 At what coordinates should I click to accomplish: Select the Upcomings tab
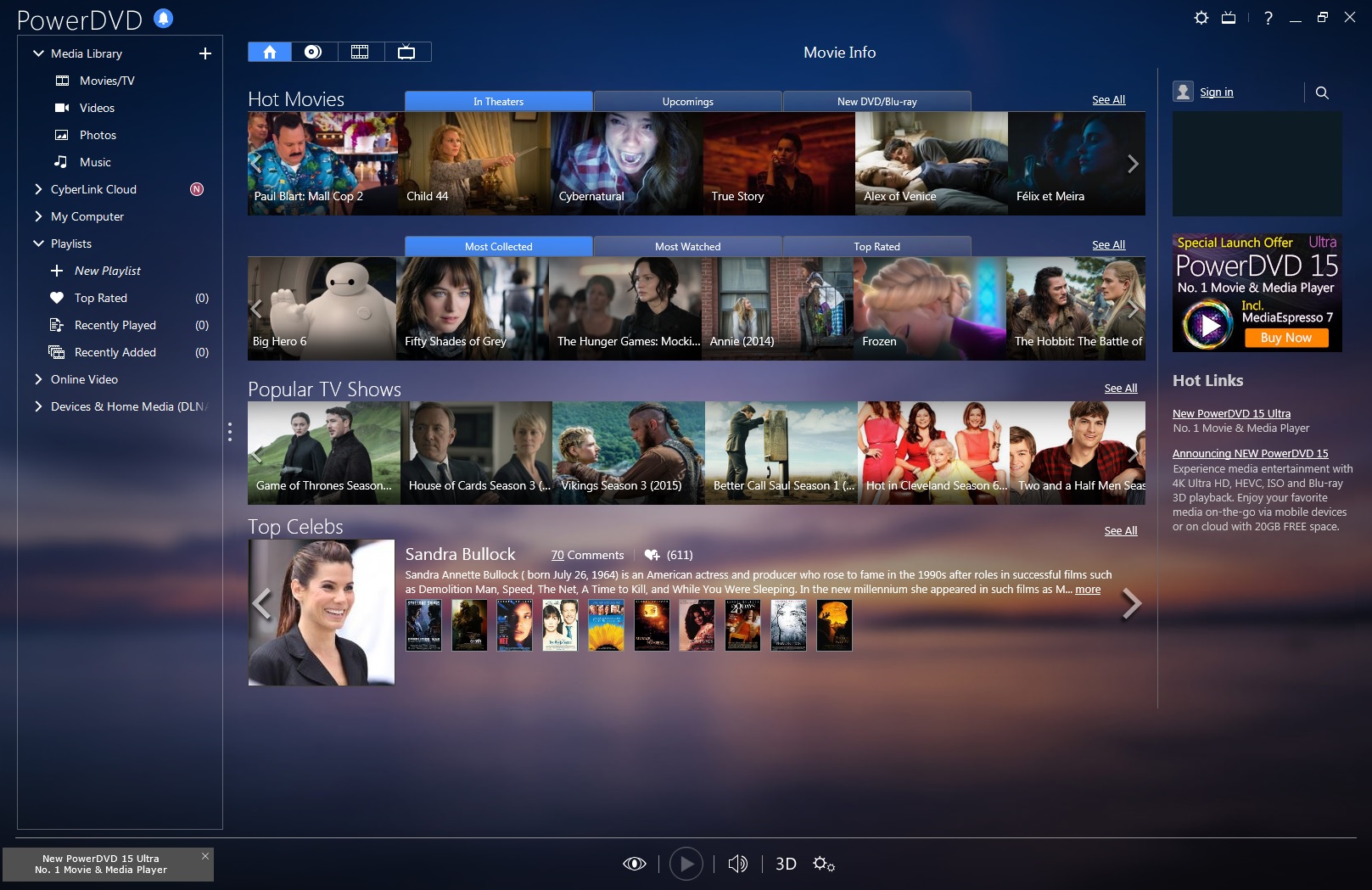point(688,101)
